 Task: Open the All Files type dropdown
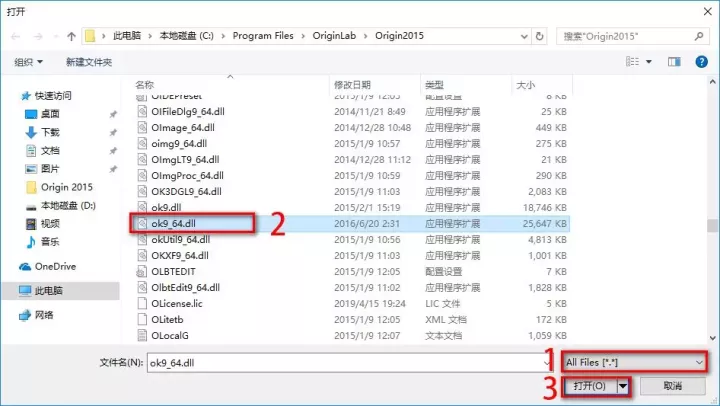point(635,360)
